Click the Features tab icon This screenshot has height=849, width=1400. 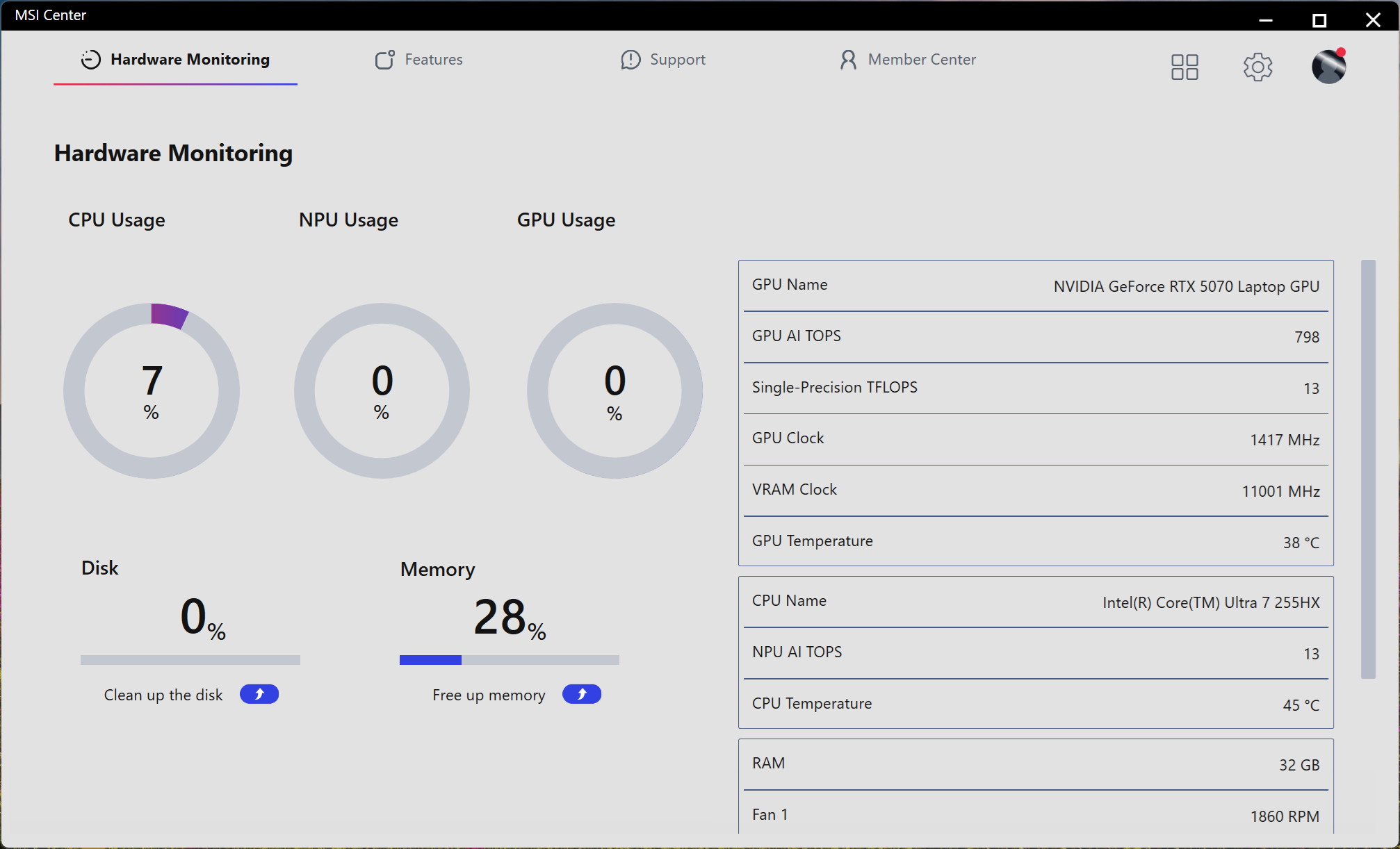point(384,60)
